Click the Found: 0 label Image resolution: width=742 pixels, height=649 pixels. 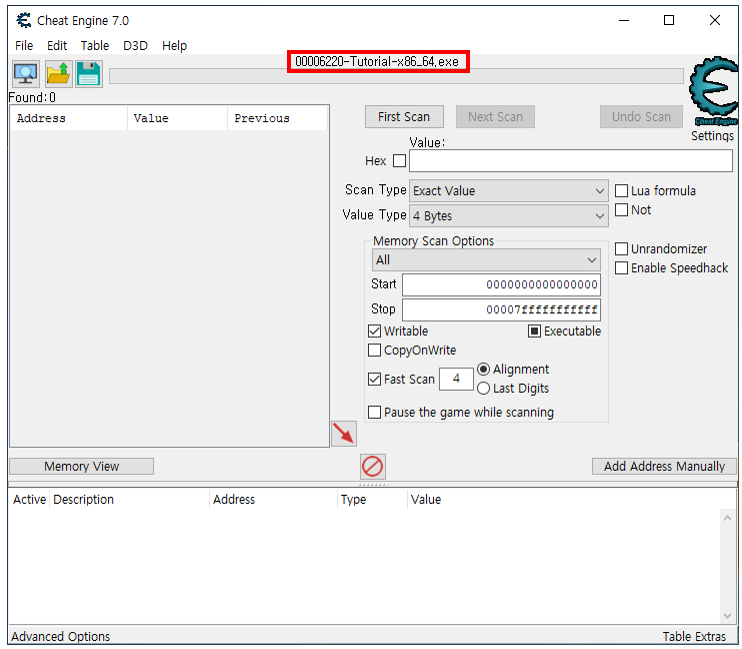pos(32,98)
